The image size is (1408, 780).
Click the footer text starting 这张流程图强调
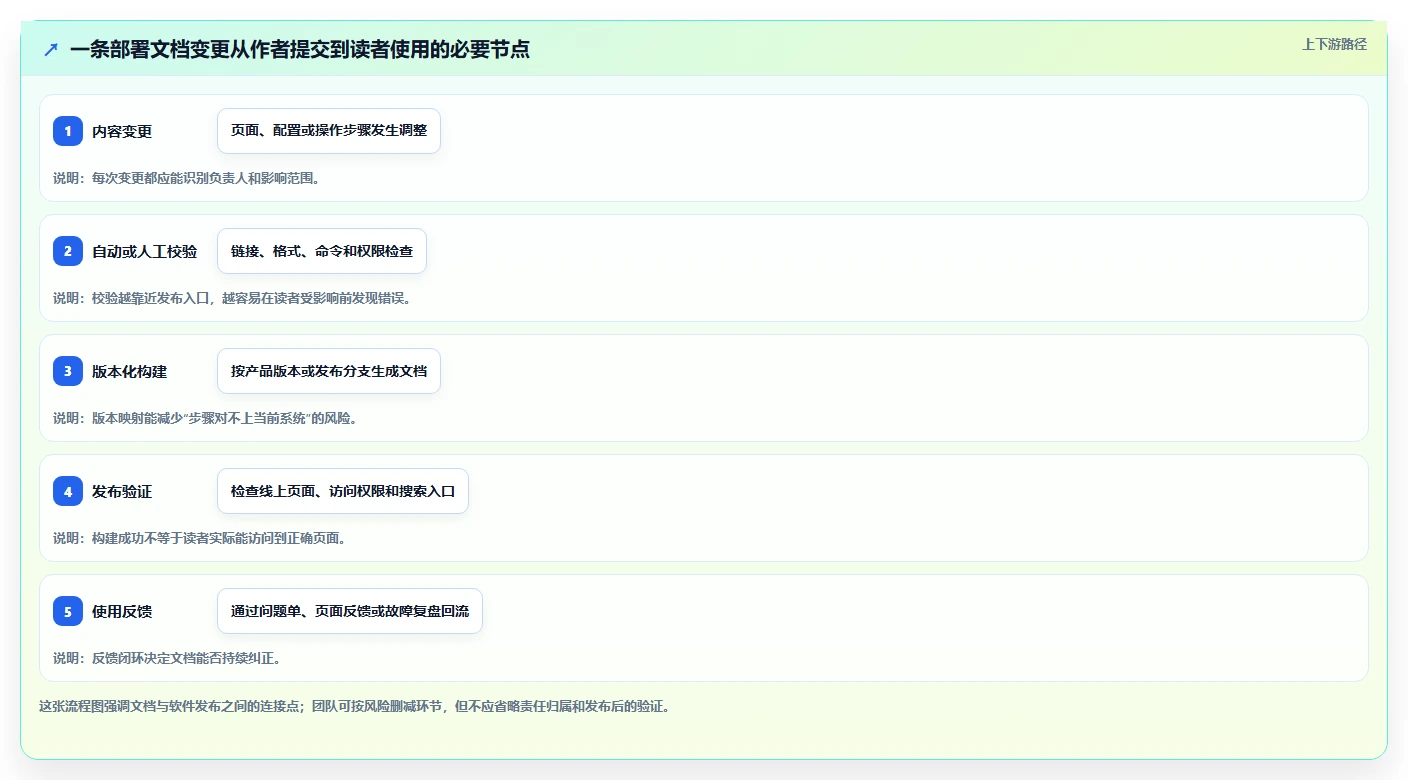(354, 706)
